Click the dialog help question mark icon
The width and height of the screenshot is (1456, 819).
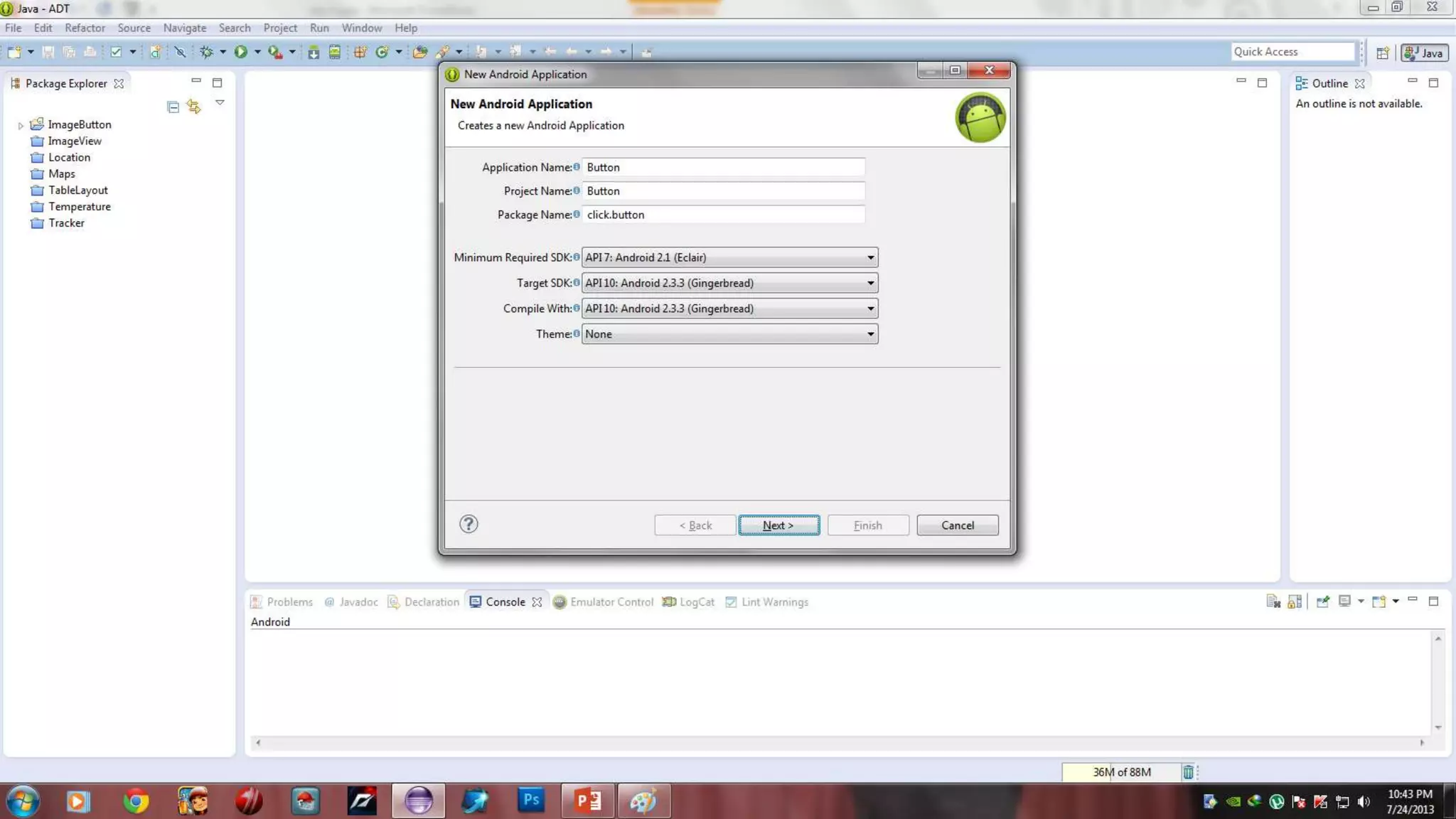coord(469,525)
